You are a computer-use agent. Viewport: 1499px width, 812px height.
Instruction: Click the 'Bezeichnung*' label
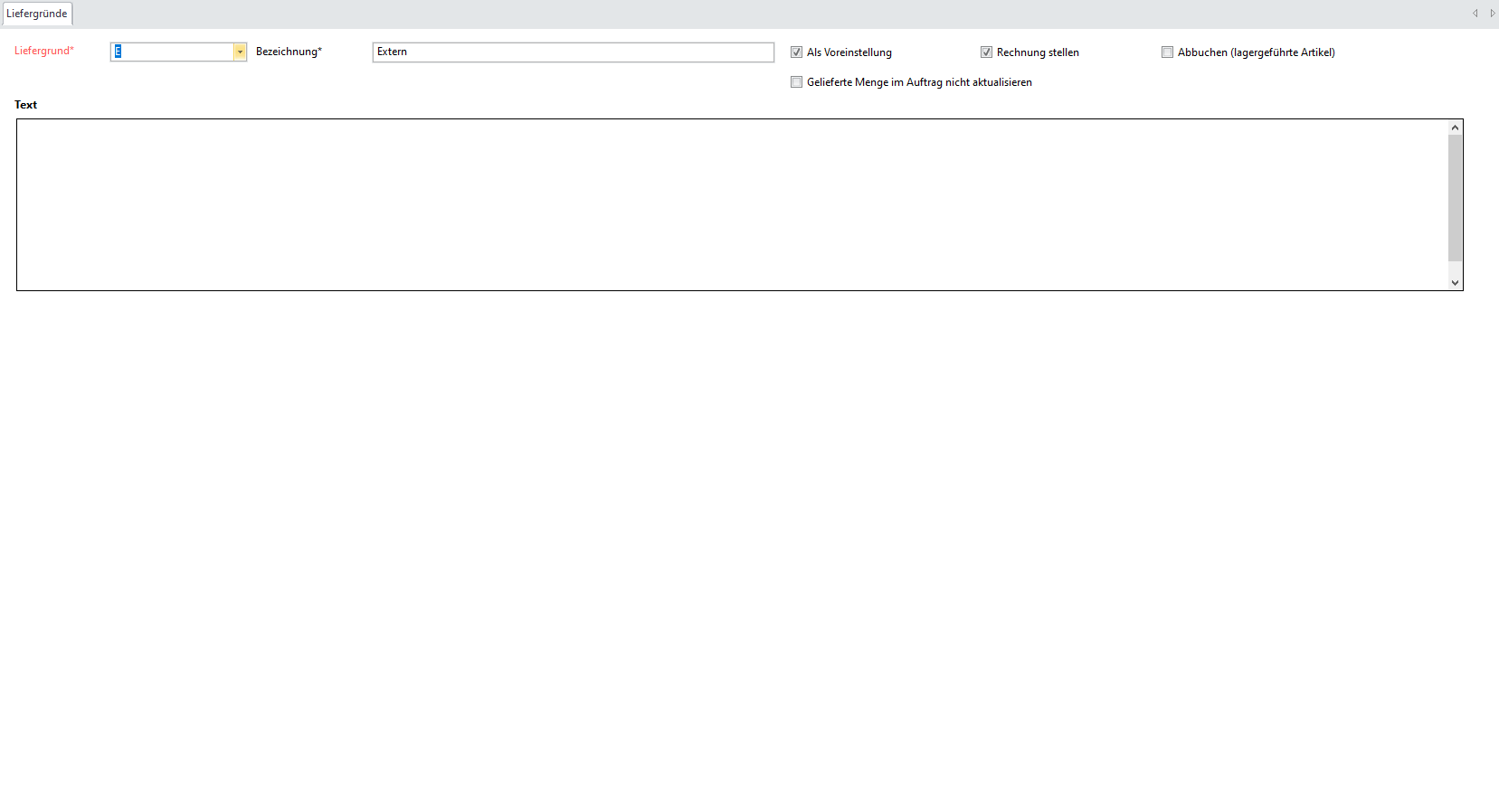click(289, 52)
